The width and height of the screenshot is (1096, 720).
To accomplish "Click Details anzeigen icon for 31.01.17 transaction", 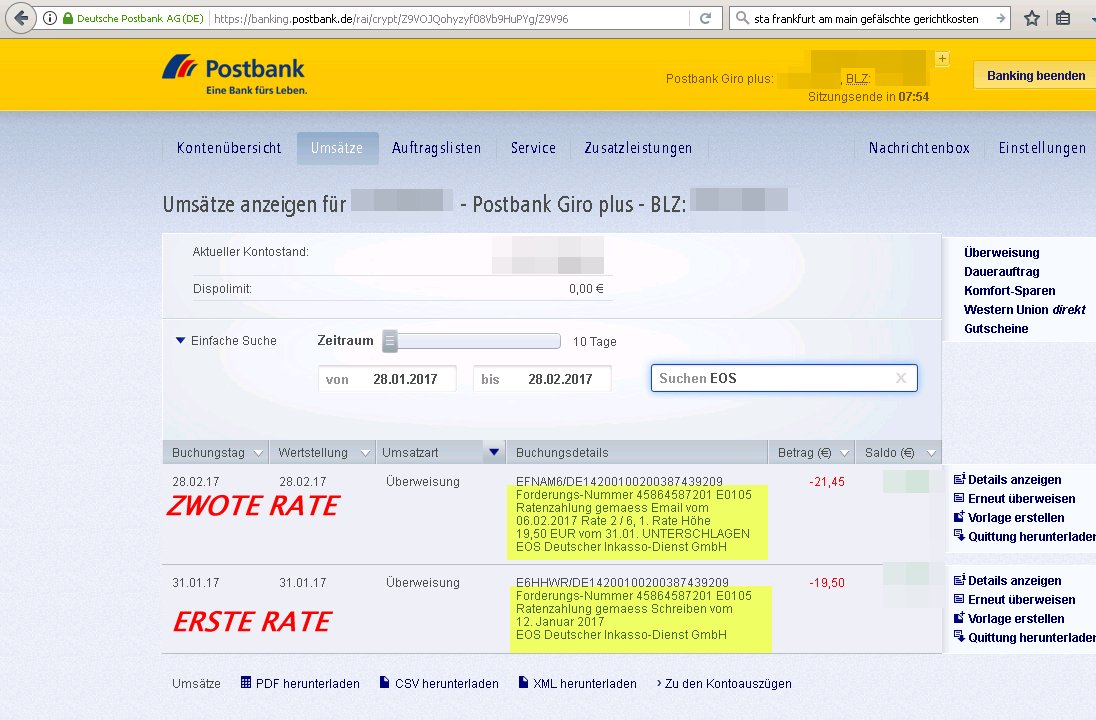I will click(x=960, y=579).
